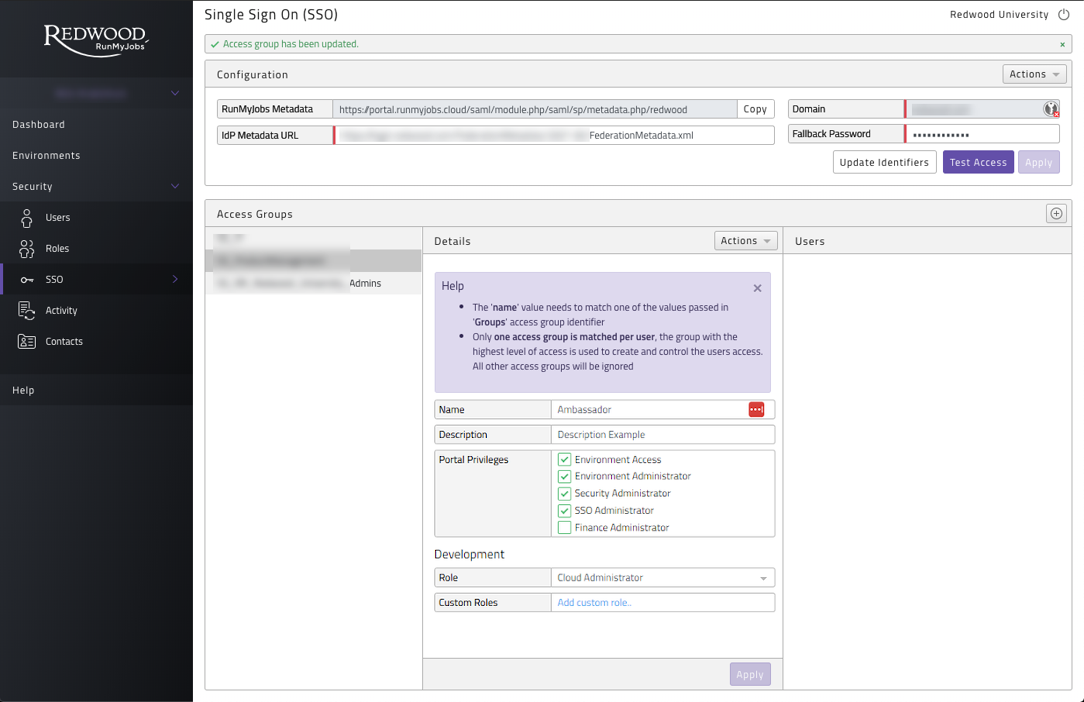Uncheck Environment Access privilege
This screenshot has width=1084, height=702.
point(564,459)
